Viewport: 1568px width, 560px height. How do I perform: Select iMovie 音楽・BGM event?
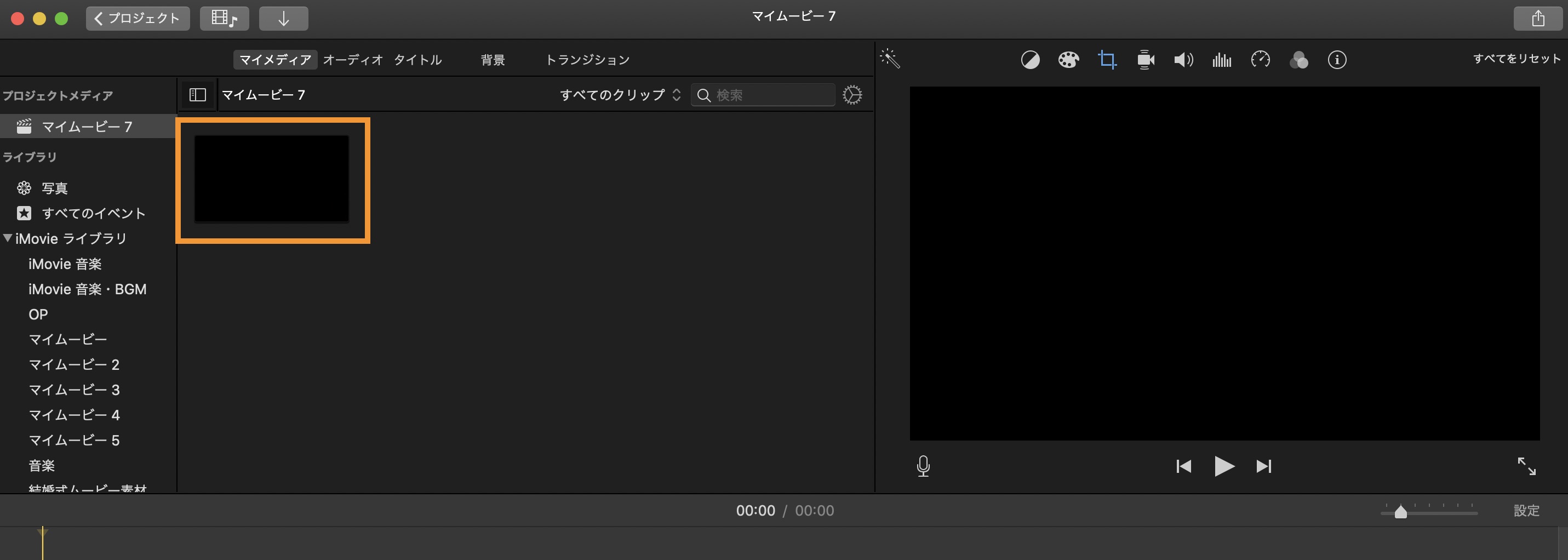click(87, 289)
